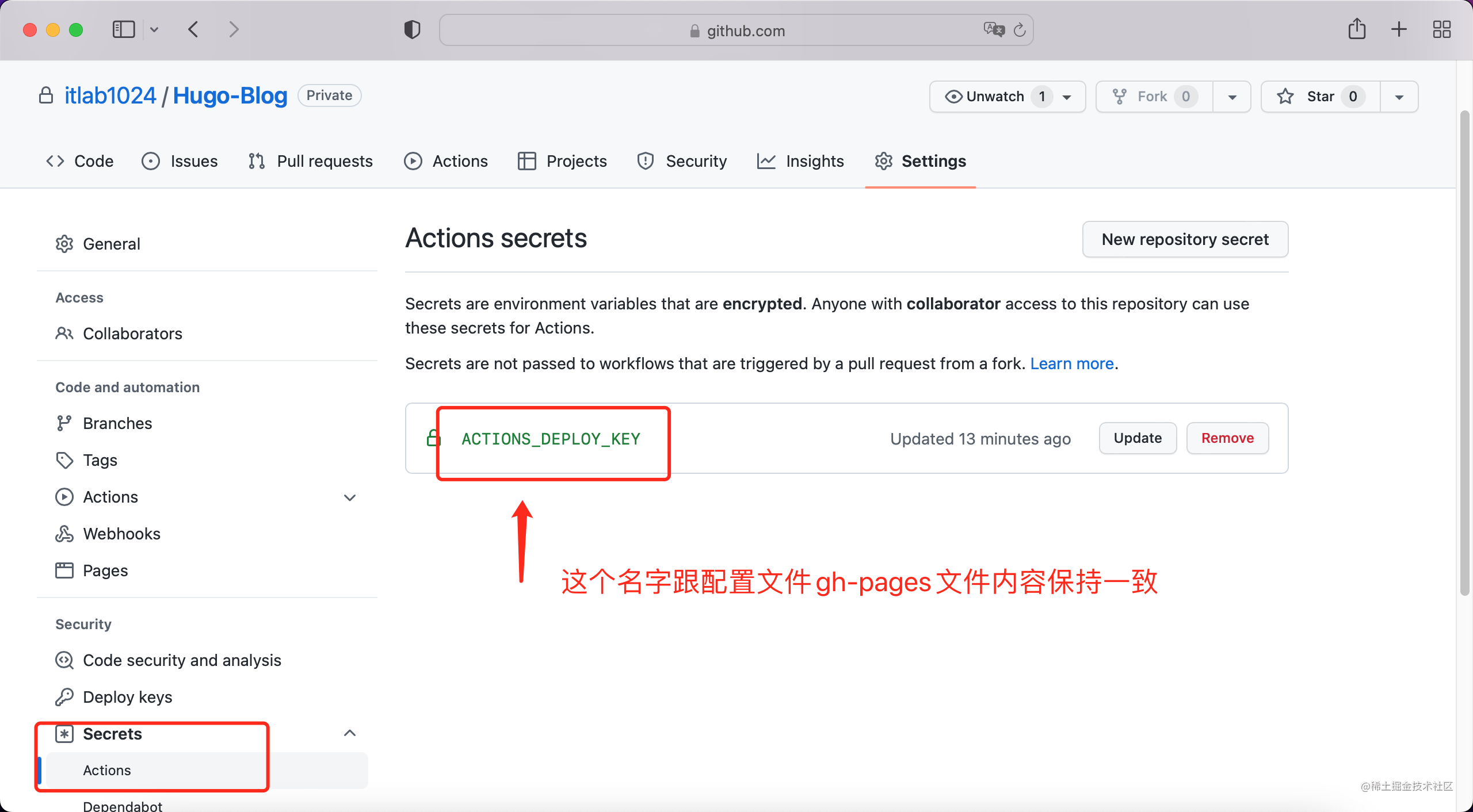Click the New repository secret button

pos(1185,239)
